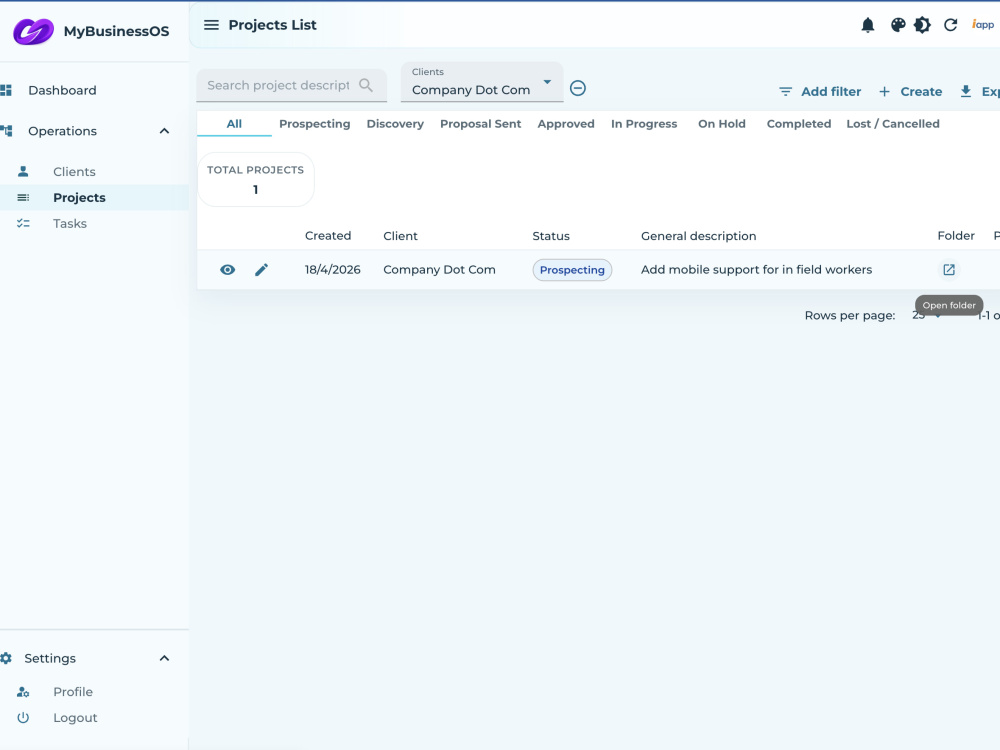1000x750 pixels.
Task: Switch to the Lost / Cancelled tab
Action: pyautogui.click(x=892, y=124)
